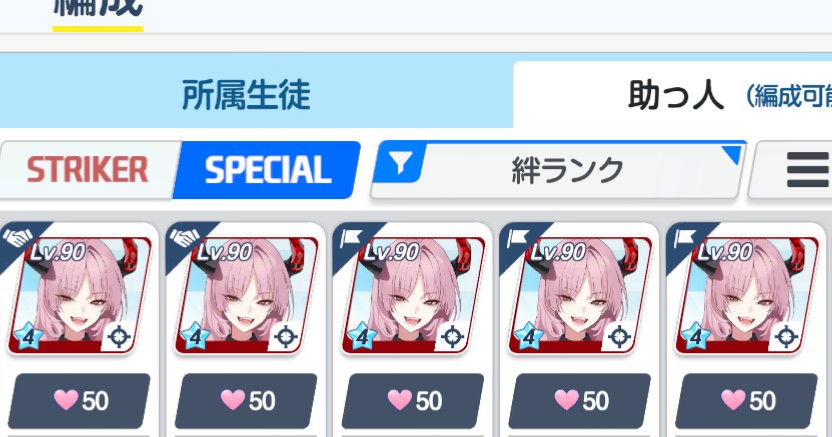Click the crosshair role icon on first card
Image resolution: width=832 pixels, height=437 pixels.
coord(119,336)
